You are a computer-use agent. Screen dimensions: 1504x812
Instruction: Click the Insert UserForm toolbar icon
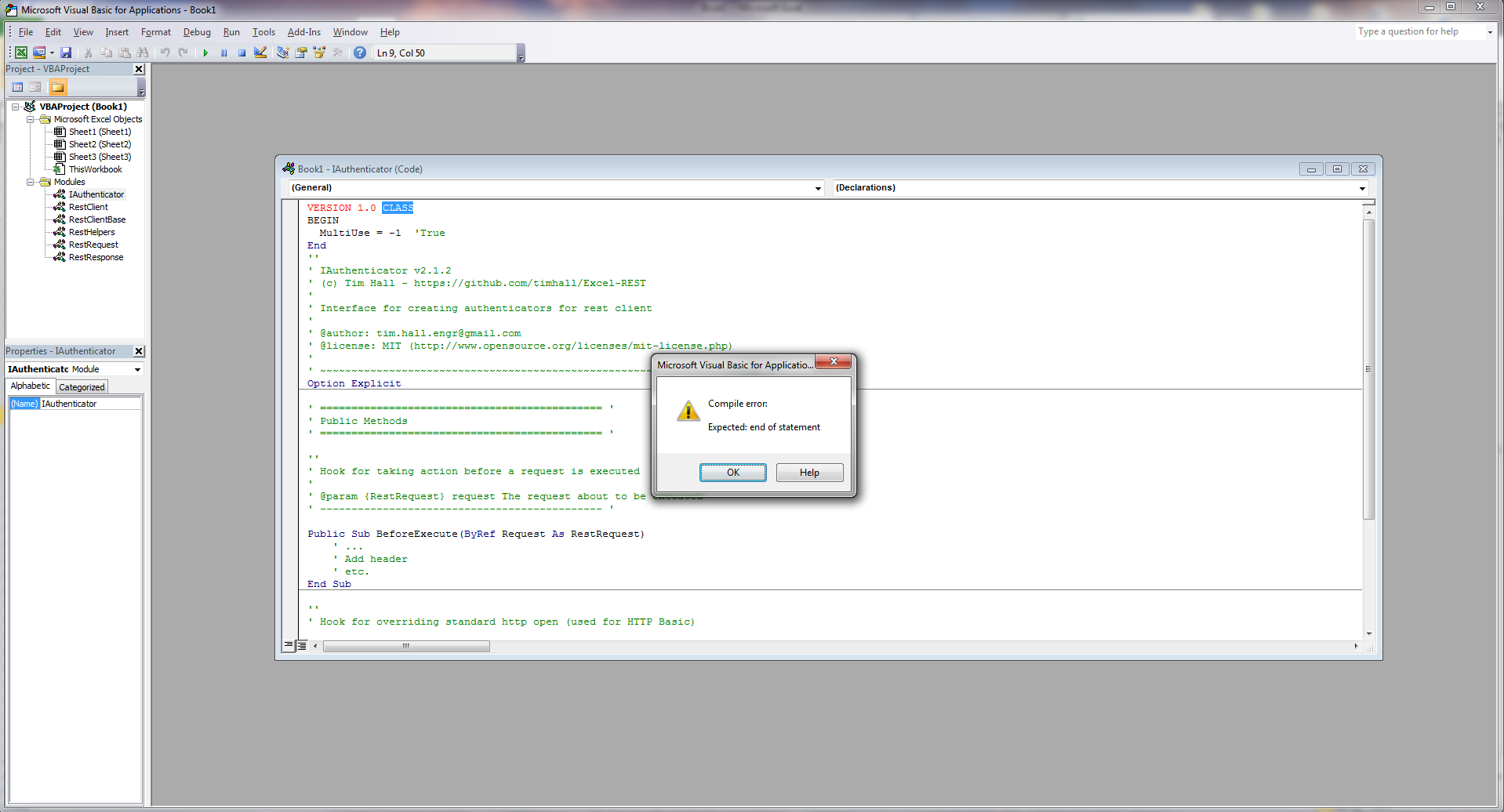[39, 53]
